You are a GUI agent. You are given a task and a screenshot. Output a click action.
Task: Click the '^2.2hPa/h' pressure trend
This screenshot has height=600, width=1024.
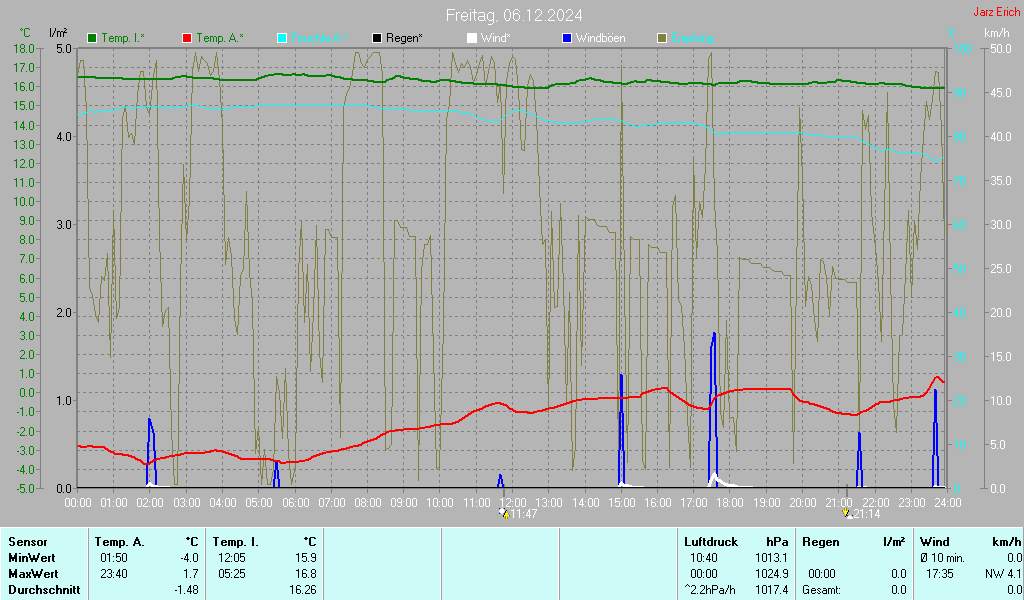(710, 590)
